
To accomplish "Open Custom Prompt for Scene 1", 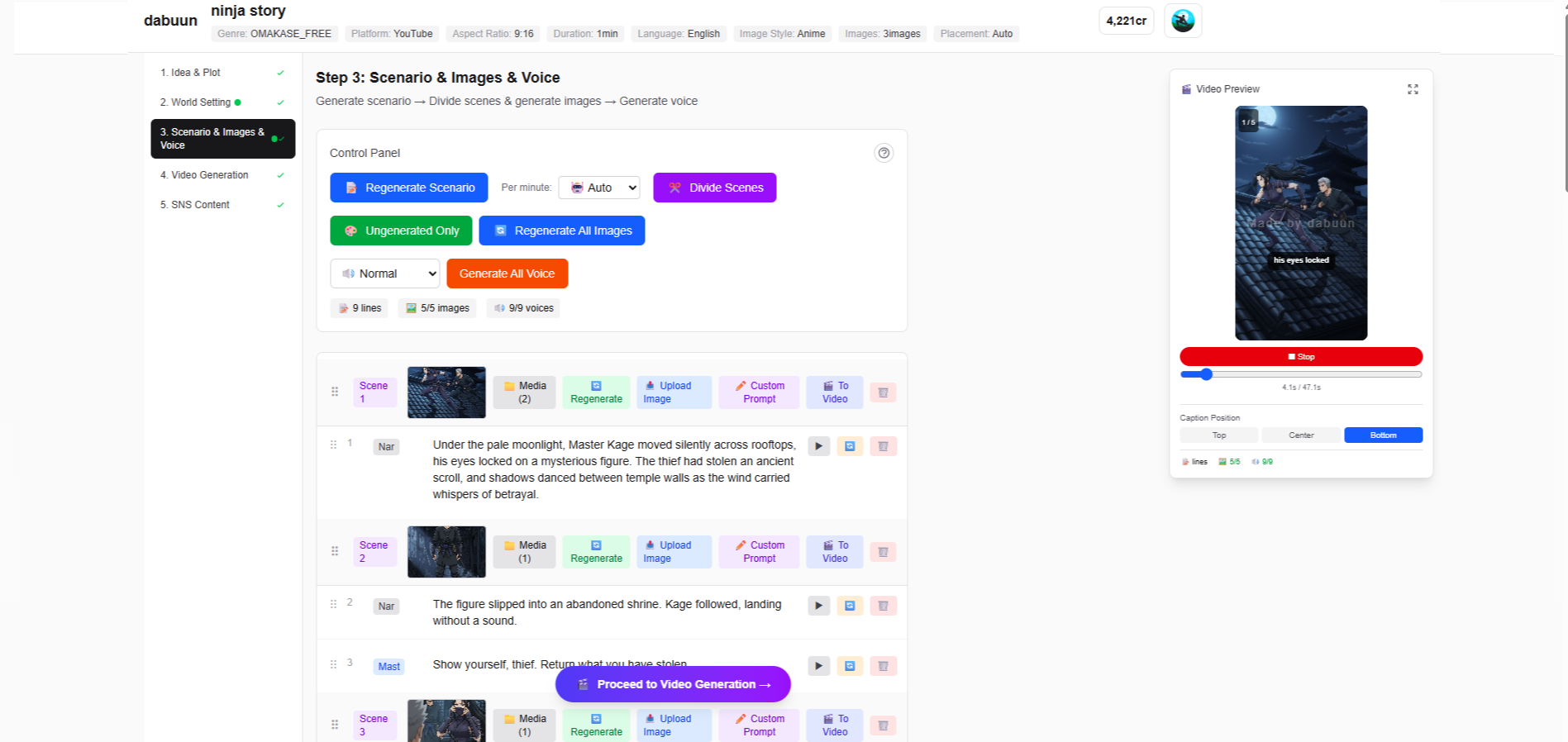I will coord(759,392).
